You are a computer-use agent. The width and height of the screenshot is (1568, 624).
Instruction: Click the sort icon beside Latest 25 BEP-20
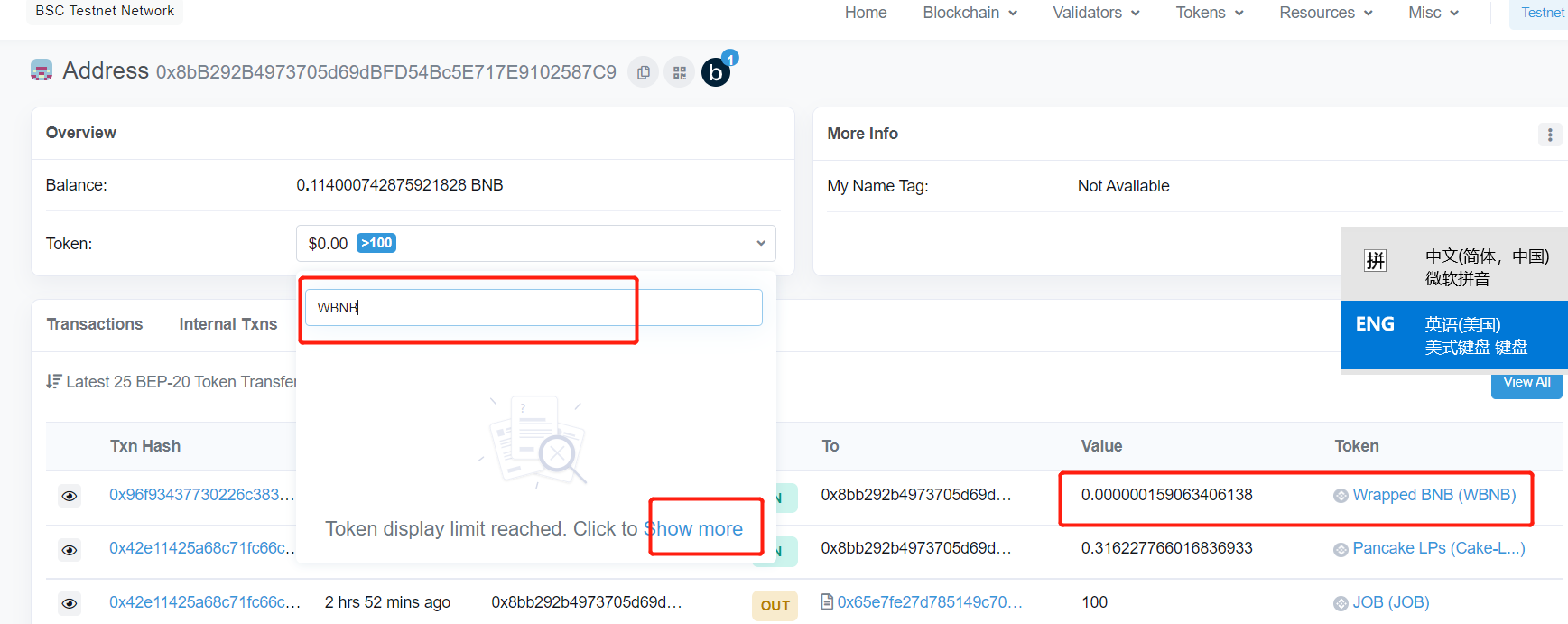(x=53, y=382)
